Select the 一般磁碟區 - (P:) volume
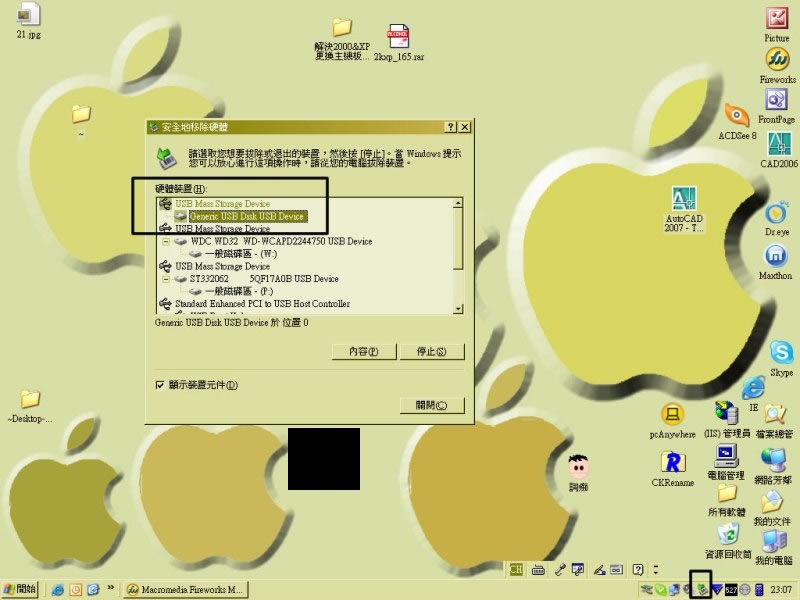800x600 pixels. tap(239, 291)
